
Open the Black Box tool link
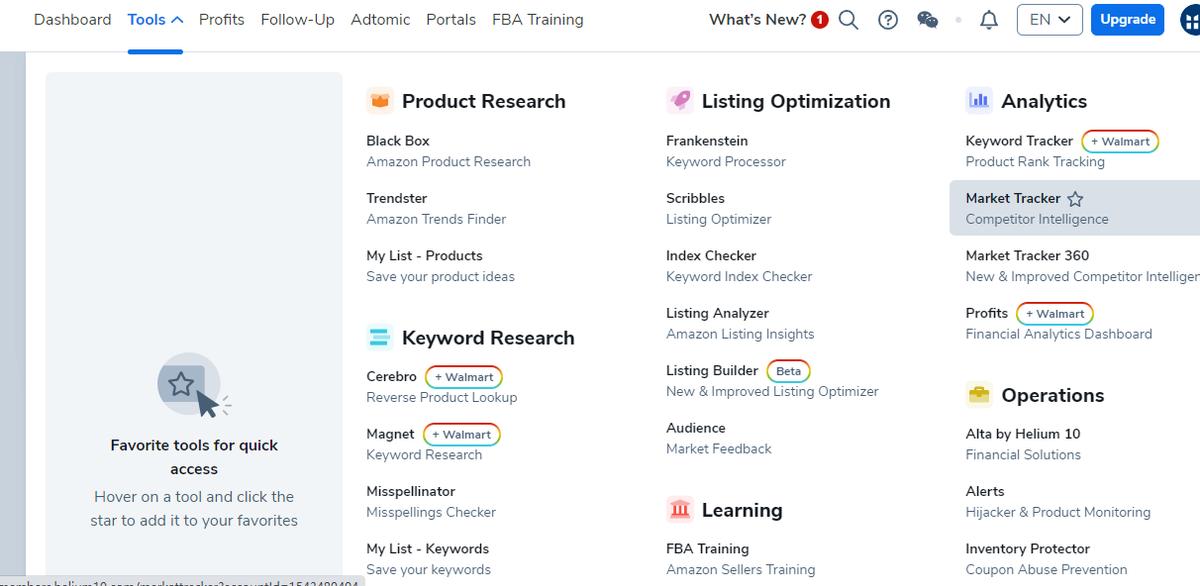pyautogui.click(x=398, y=141)
